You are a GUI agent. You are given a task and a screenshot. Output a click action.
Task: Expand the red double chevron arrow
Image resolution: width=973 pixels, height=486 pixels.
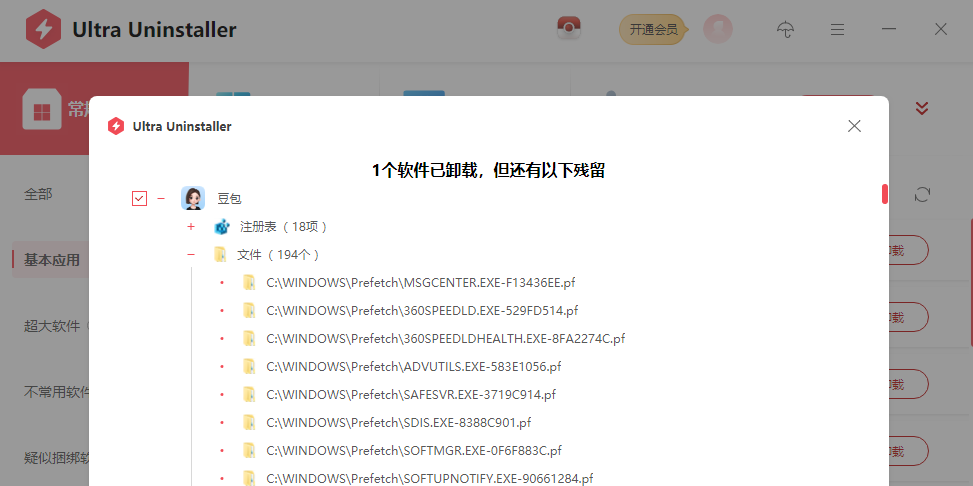(922, 109)
